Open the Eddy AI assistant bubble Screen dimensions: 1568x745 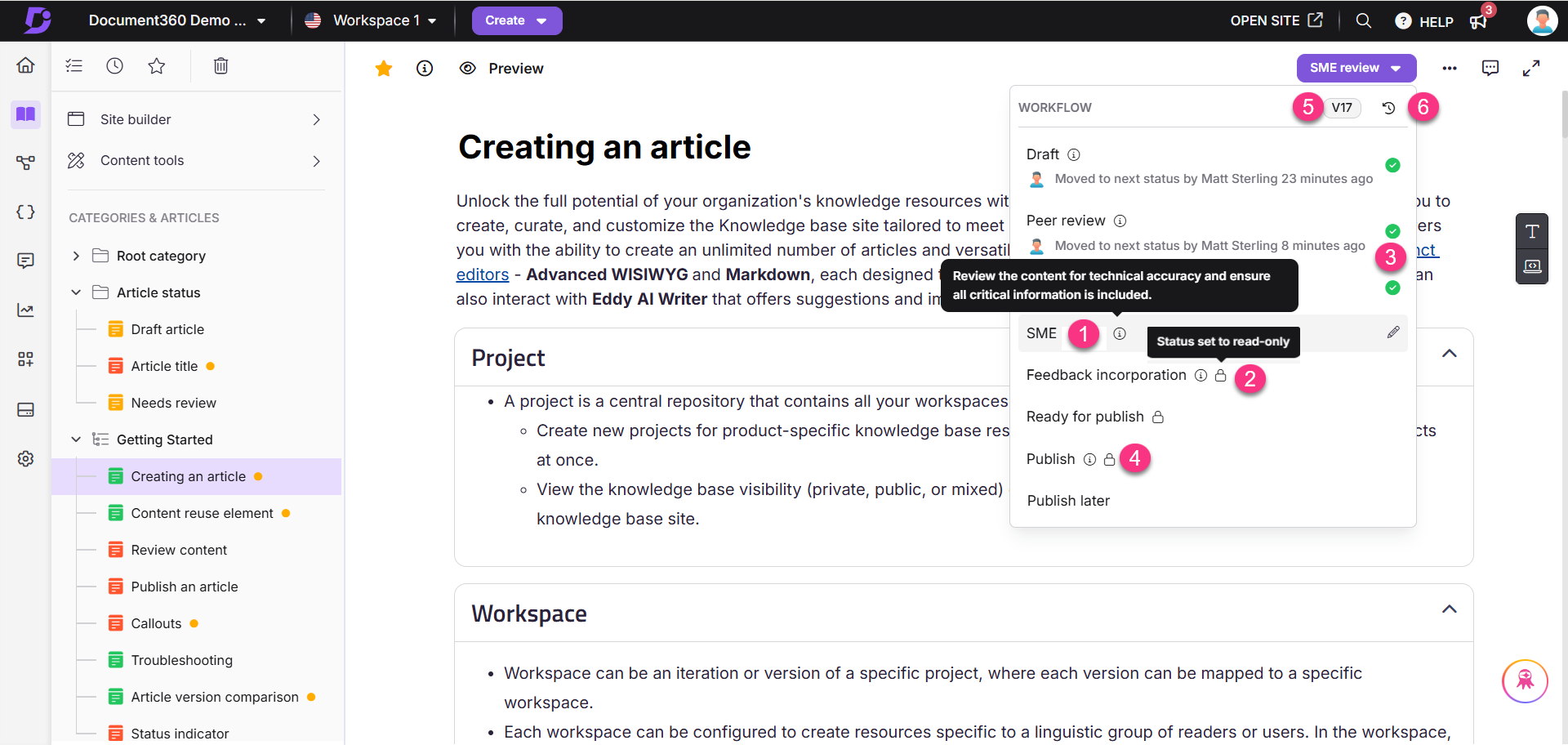[x=1525, y=680]
